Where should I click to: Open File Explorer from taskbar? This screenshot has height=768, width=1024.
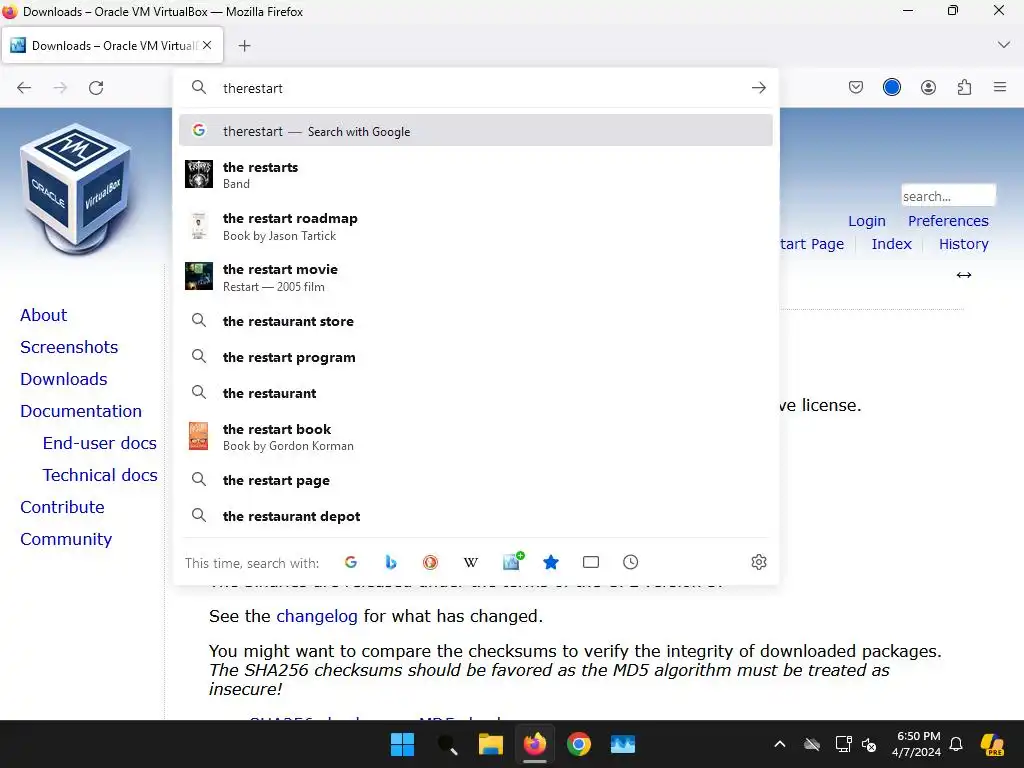click(x=490, y=744)
